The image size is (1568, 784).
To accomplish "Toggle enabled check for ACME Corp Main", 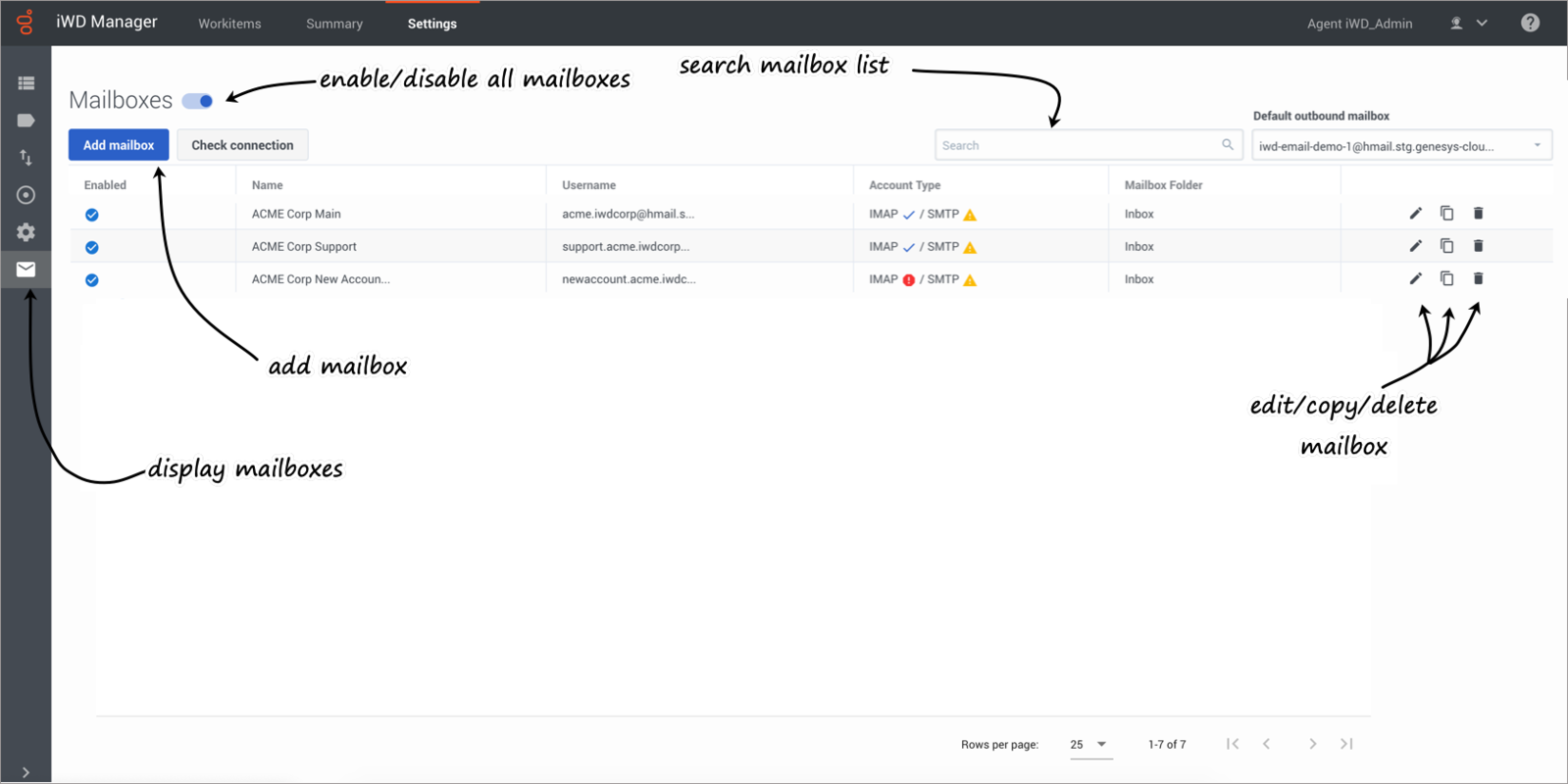I will (x=92, y=215).
